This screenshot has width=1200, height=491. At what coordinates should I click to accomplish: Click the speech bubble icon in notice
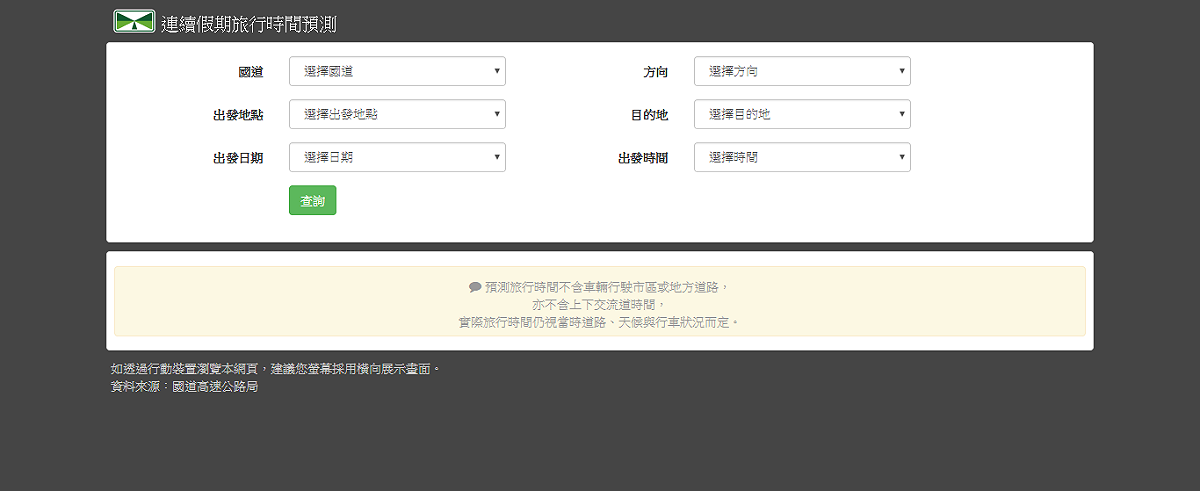click(x=475, y=287)
